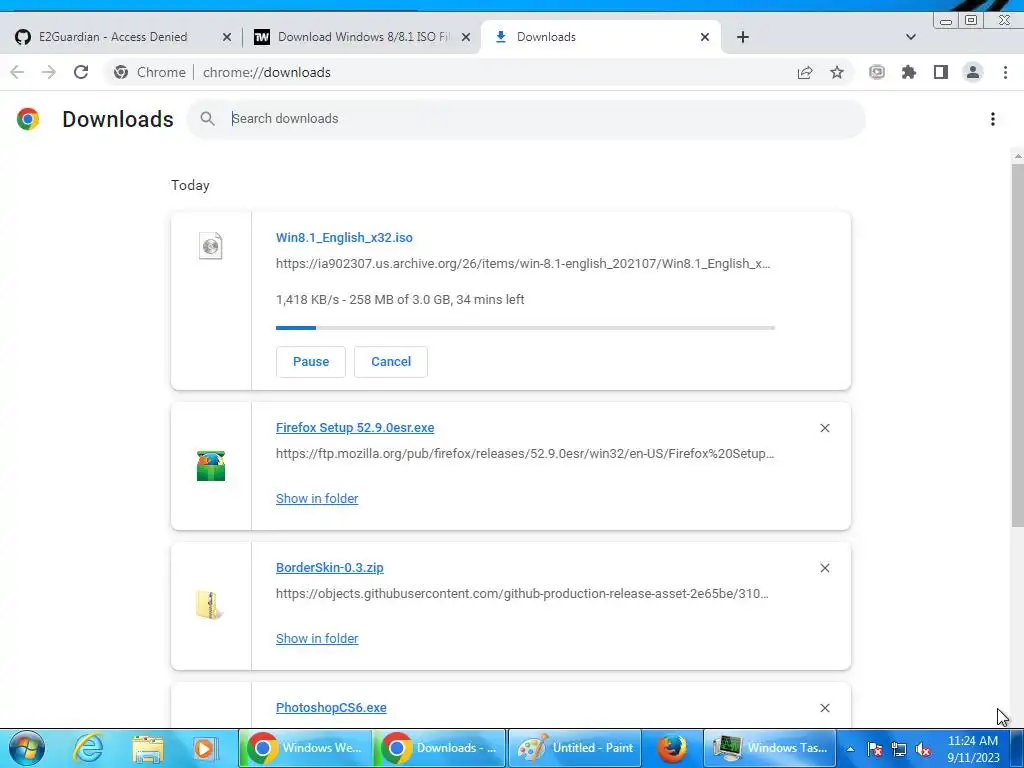Click the ISO download progress bar

pos(525,328)
